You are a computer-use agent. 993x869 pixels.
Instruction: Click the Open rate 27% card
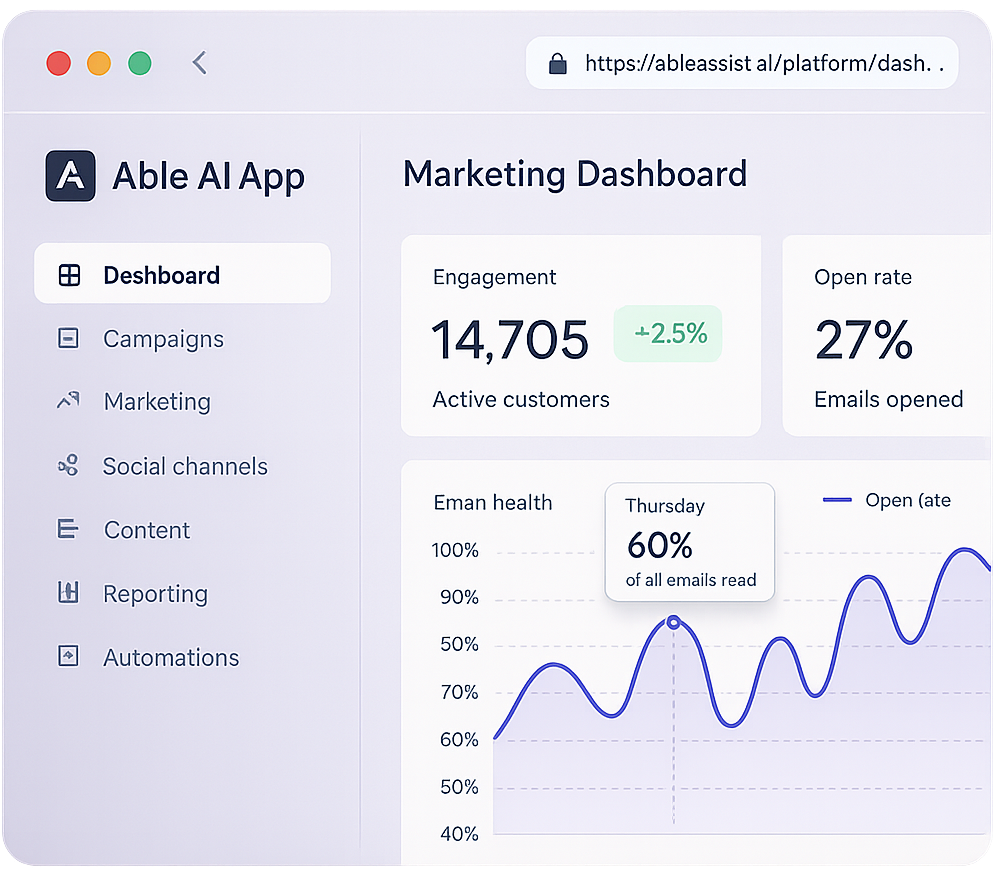pos(887,336)
